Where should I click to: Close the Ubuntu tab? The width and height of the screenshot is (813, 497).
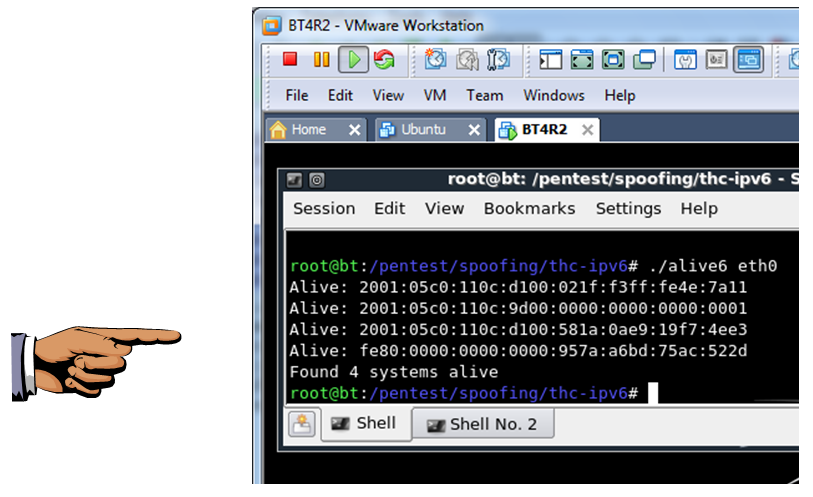[x=474, y=130]
